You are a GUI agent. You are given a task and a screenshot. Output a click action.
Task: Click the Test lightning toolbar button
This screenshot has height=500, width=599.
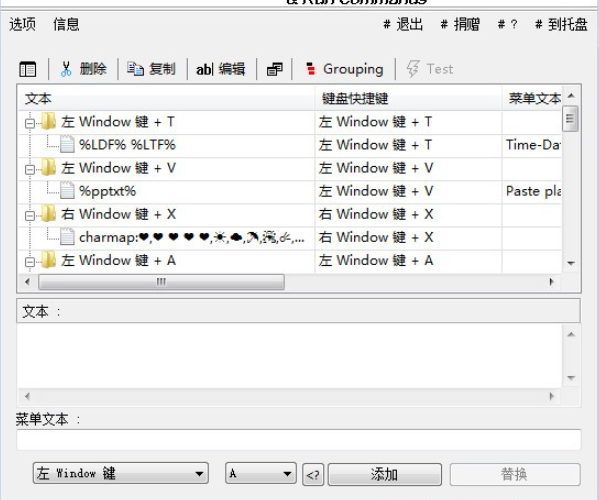pos(429,69)
